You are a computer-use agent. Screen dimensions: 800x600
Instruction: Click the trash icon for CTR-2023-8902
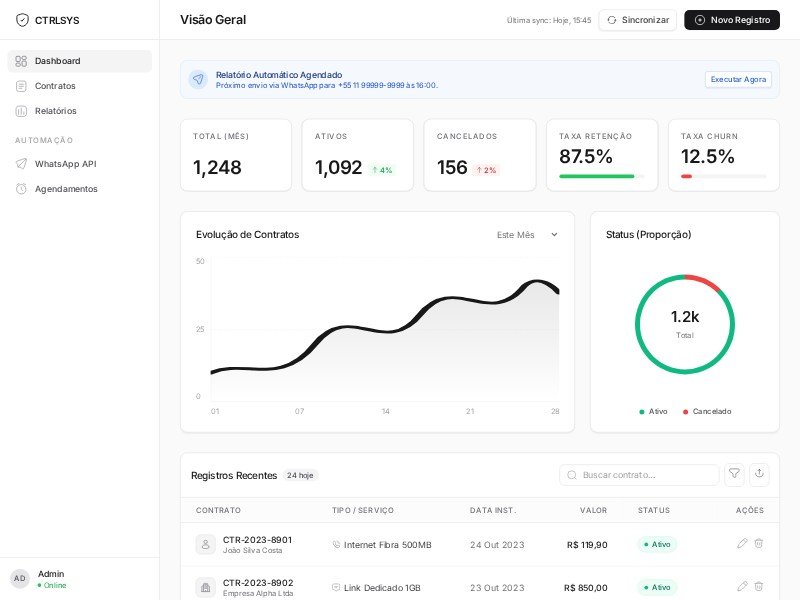759,587
